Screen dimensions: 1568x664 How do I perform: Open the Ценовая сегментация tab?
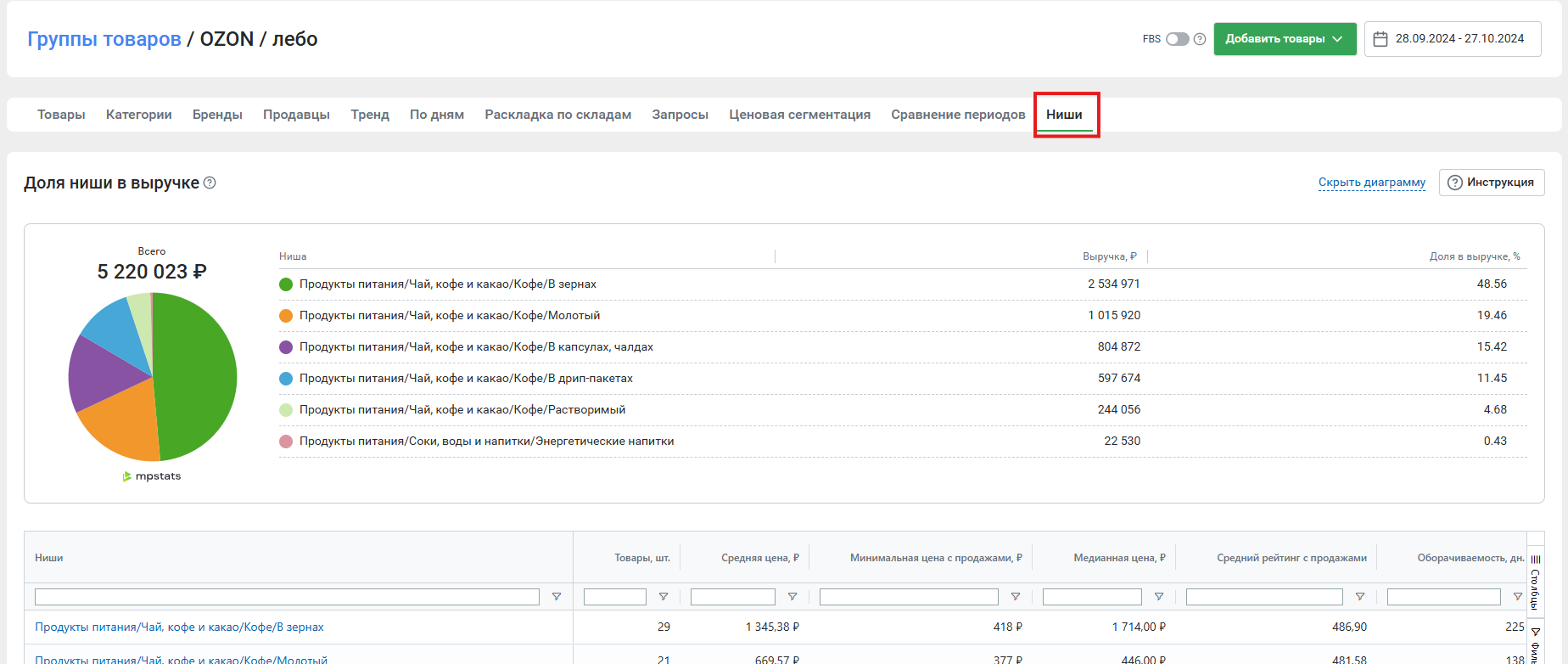(x=800, y=115)
